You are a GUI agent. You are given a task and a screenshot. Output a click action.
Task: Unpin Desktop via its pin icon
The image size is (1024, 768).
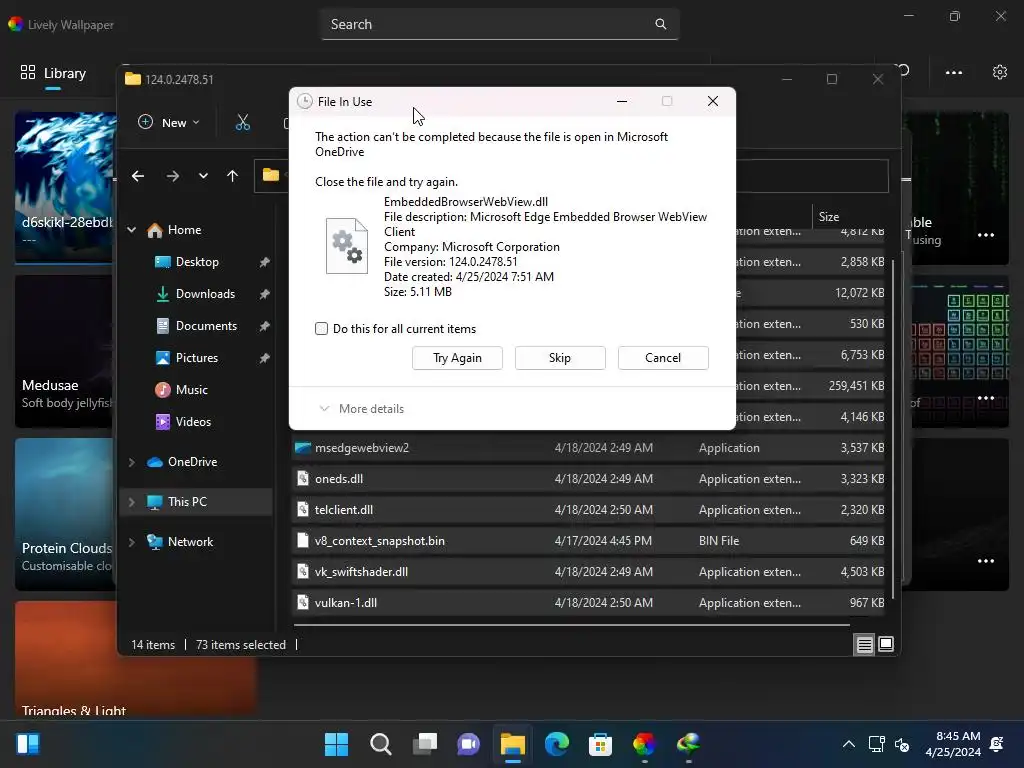click(x=264, y=262)
